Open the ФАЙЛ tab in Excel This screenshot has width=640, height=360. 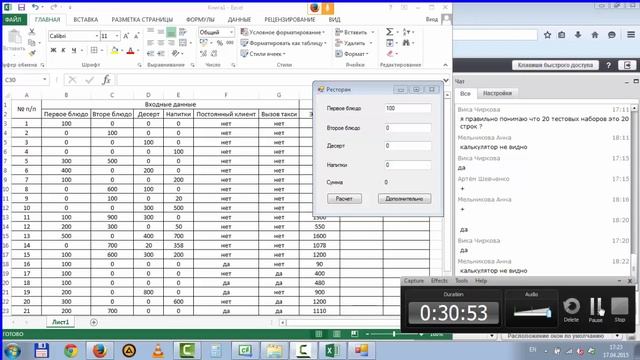pos(14,20)
